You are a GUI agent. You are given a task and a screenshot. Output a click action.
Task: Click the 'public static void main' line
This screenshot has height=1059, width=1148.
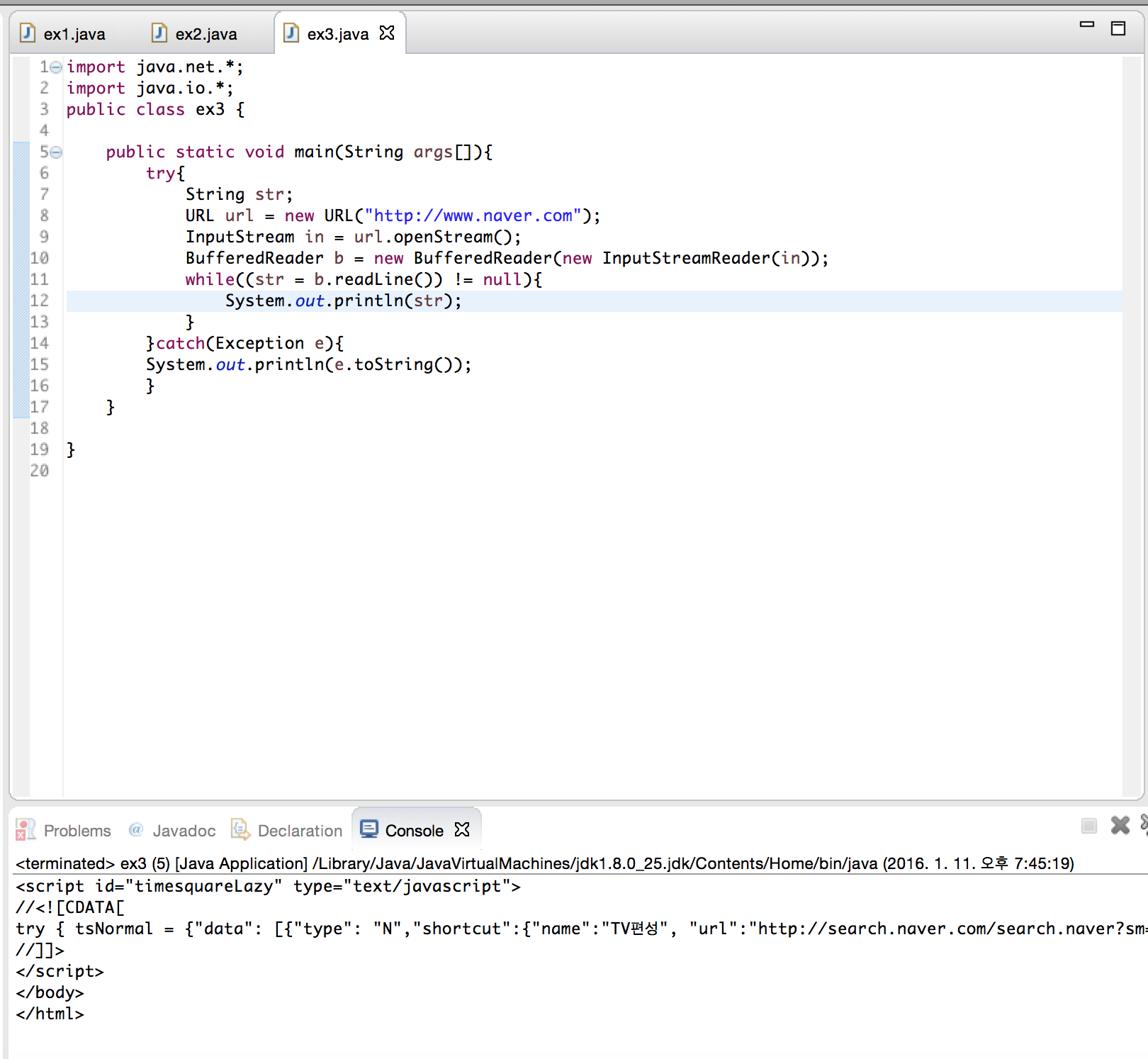[x=299, y=152]
